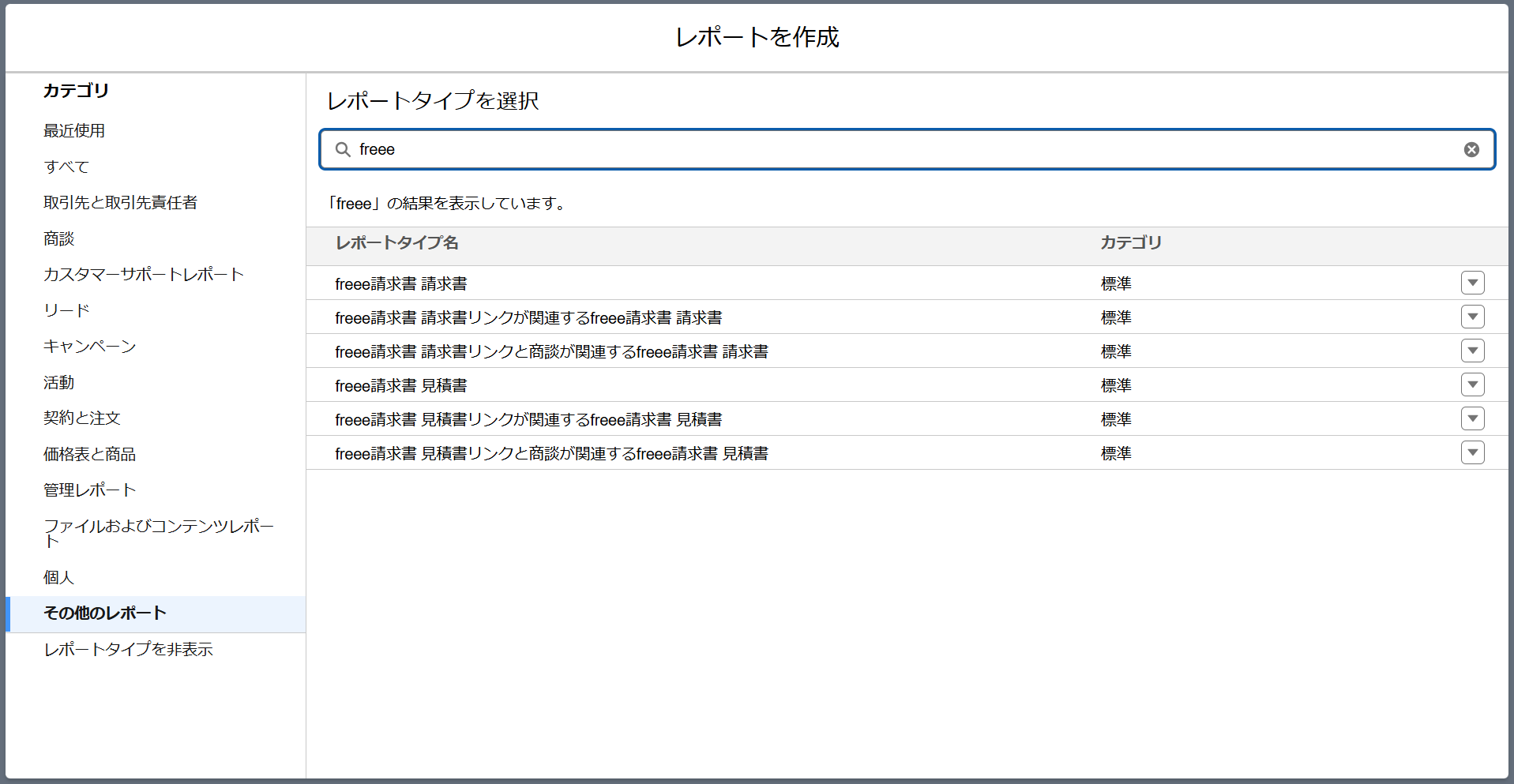The width and height of the screenshot is (1514, 784).
Task: Select カスタマーサポートレポート category
Action: (144, 274)
